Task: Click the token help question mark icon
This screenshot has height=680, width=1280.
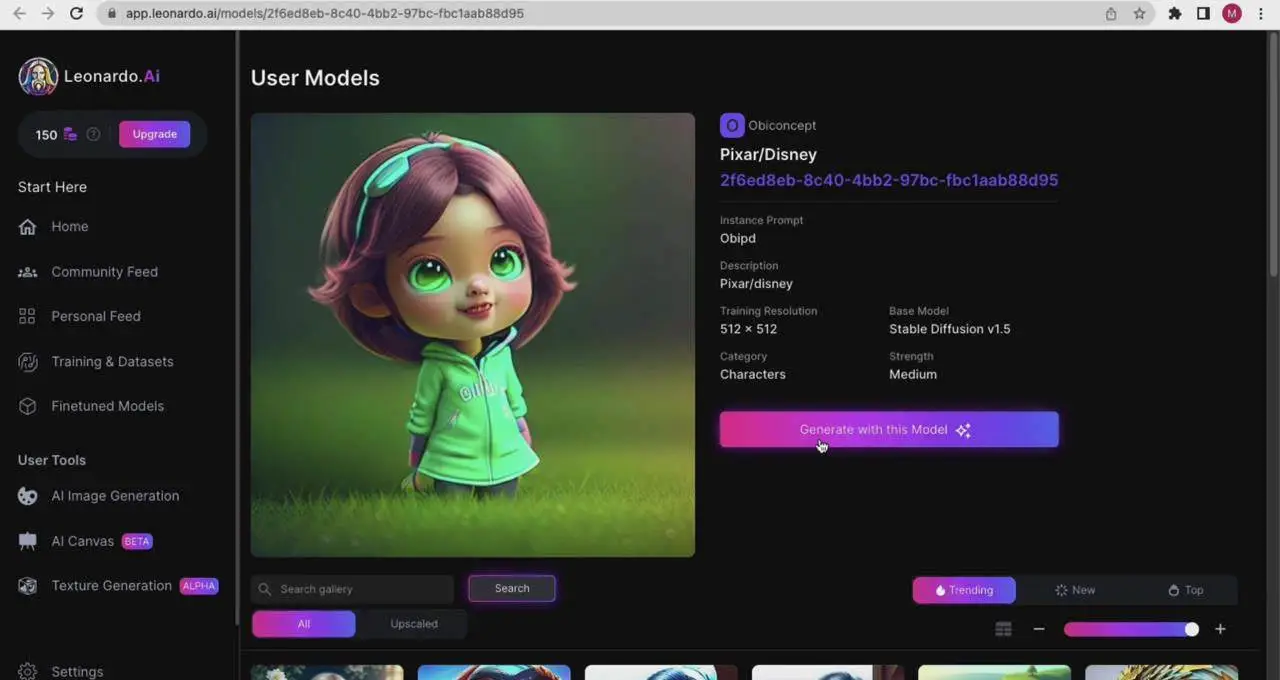Action: 93,134
